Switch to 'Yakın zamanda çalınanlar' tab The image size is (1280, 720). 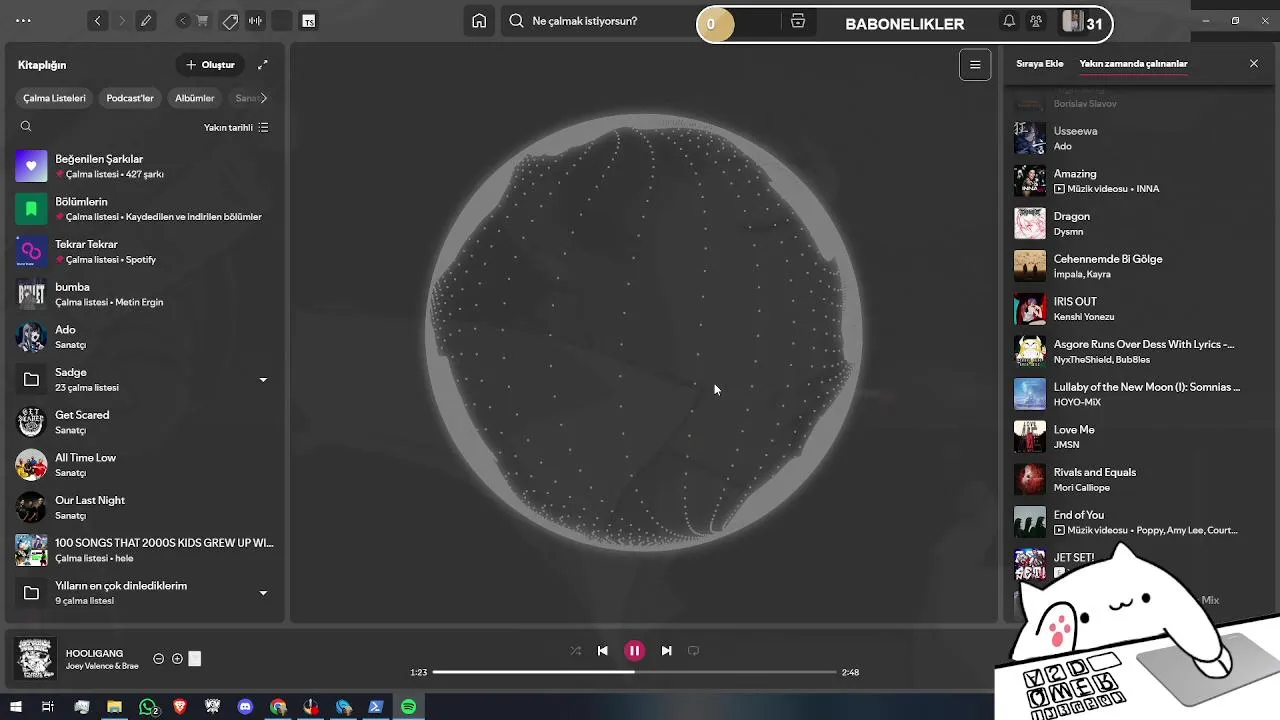tap(1133, 64)
